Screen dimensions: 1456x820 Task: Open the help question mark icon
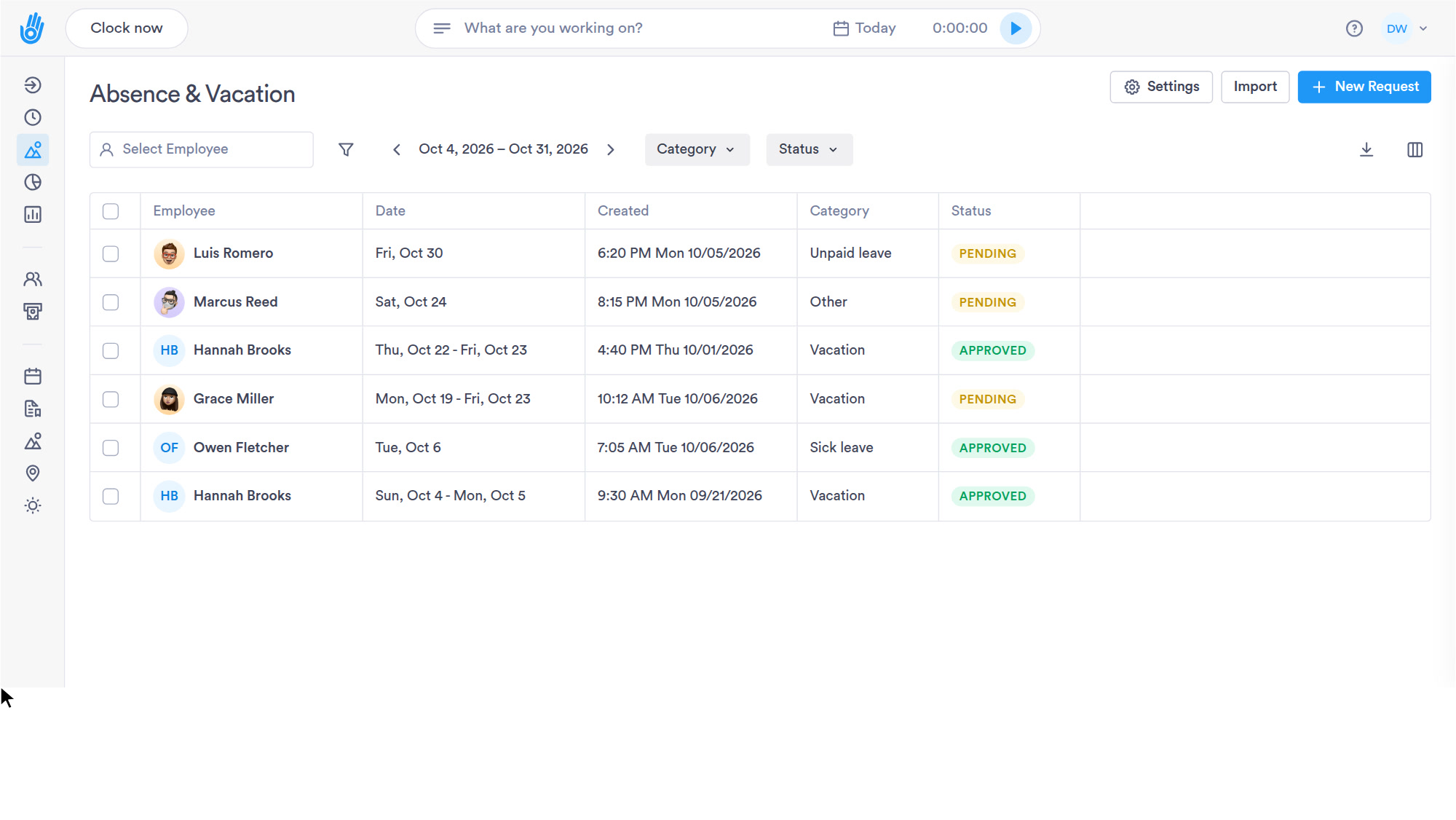[x=1354, y=28]
